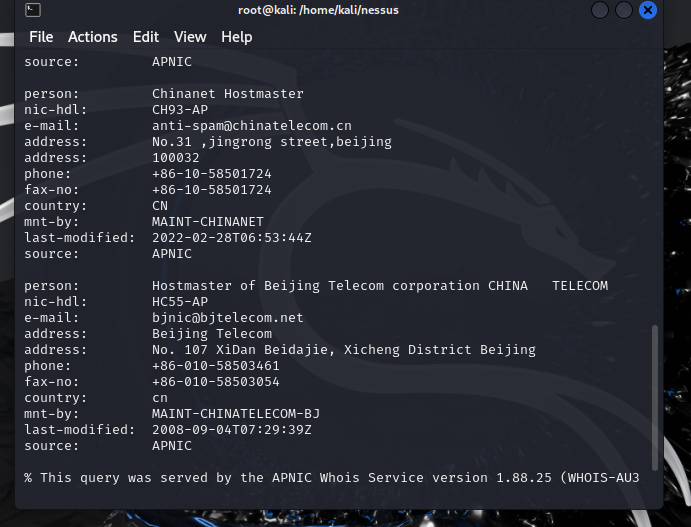The width and height of the screenshot is (691, 527).
Task: Click the anti-spam@chinatelecom.cn email address
Action: (x=252, y=126)
